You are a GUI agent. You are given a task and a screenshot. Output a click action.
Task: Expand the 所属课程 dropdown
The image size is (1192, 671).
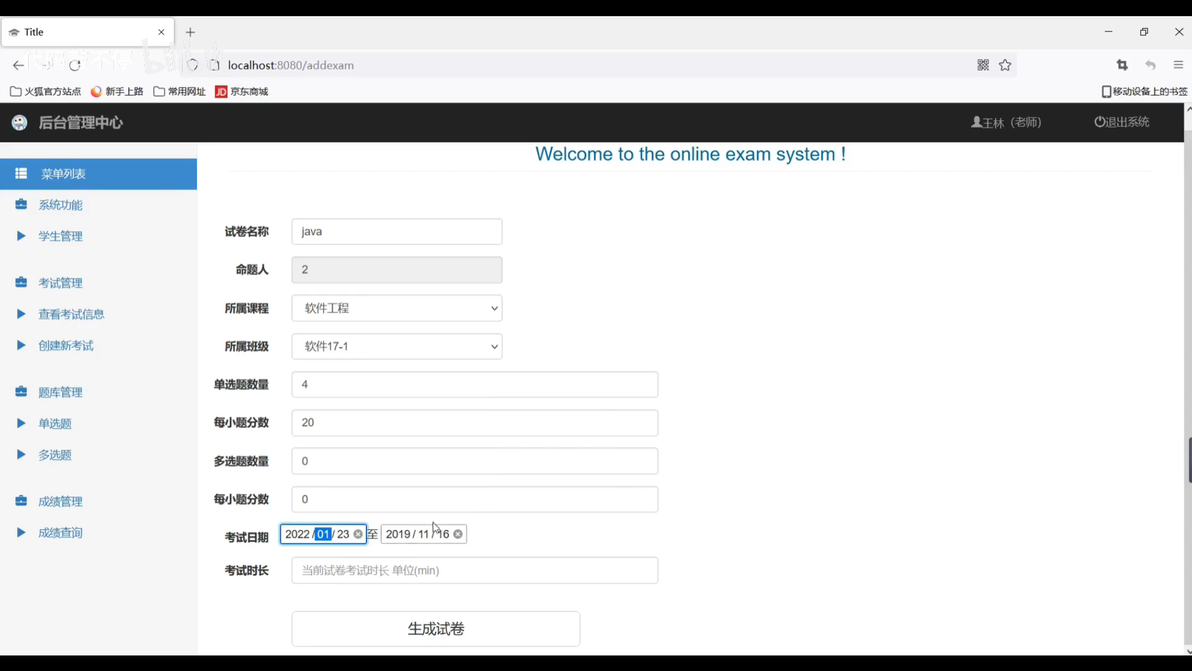click(x=397, y=308)
